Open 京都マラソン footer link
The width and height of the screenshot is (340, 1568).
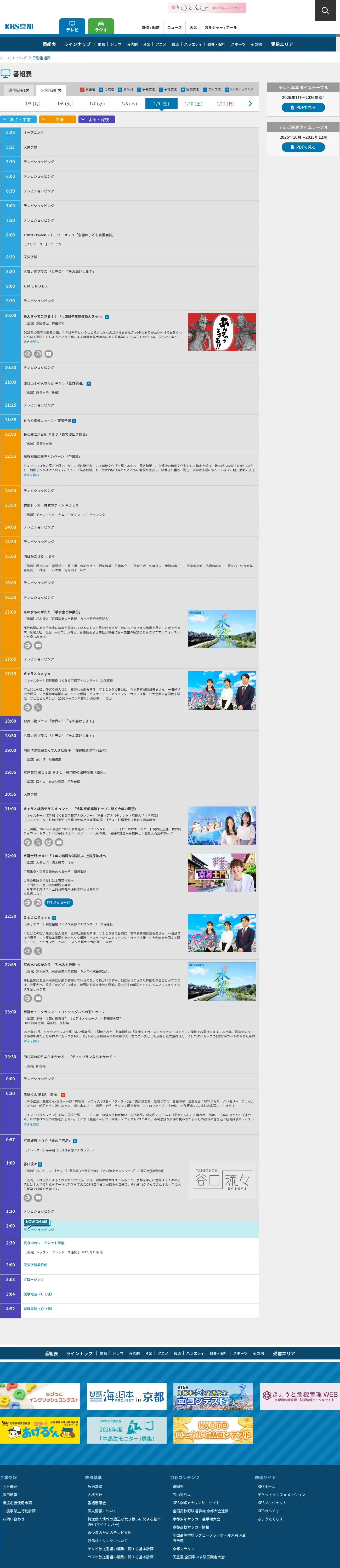(183, 1548)
